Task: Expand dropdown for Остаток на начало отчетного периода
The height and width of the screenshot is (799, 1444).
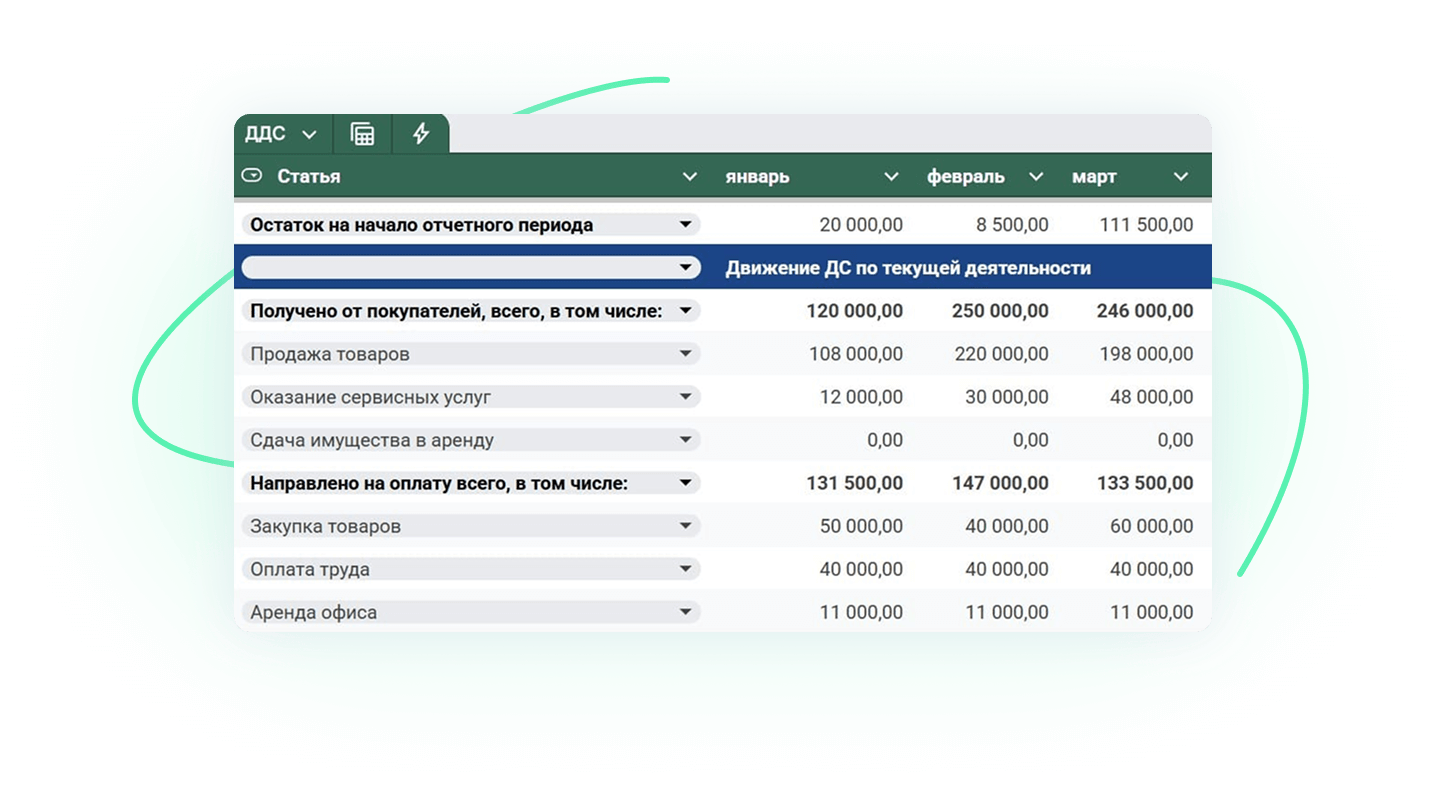Action: [x=685, y=225]
